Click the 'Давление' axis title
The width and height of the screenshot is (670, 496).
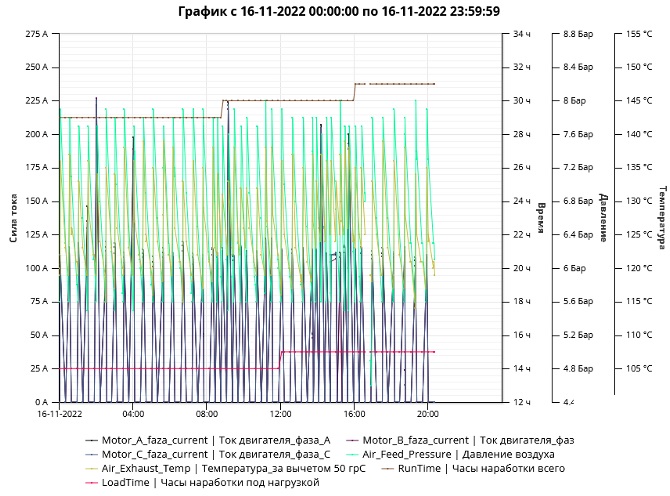coord(603,218)
